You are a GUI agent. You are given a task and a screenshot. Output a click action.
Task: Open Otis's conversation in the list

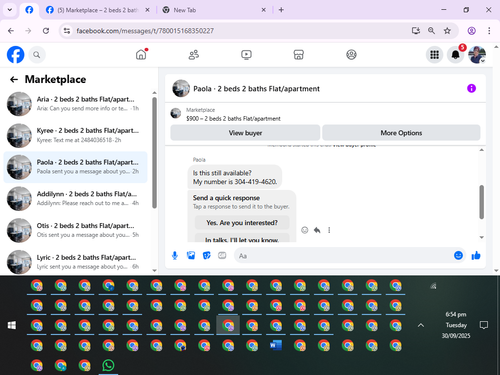(x=76, y=230)
